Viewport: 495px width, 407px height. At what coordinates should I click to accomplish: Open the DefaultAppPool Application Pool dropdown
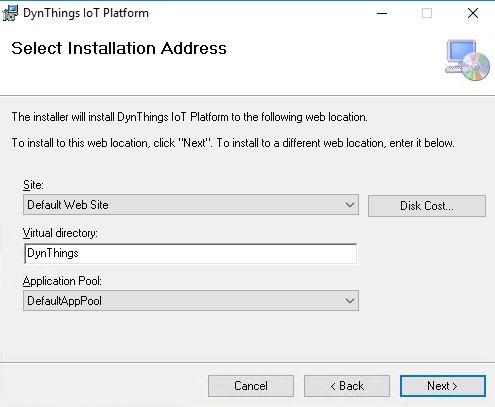(x=191, y=301)
